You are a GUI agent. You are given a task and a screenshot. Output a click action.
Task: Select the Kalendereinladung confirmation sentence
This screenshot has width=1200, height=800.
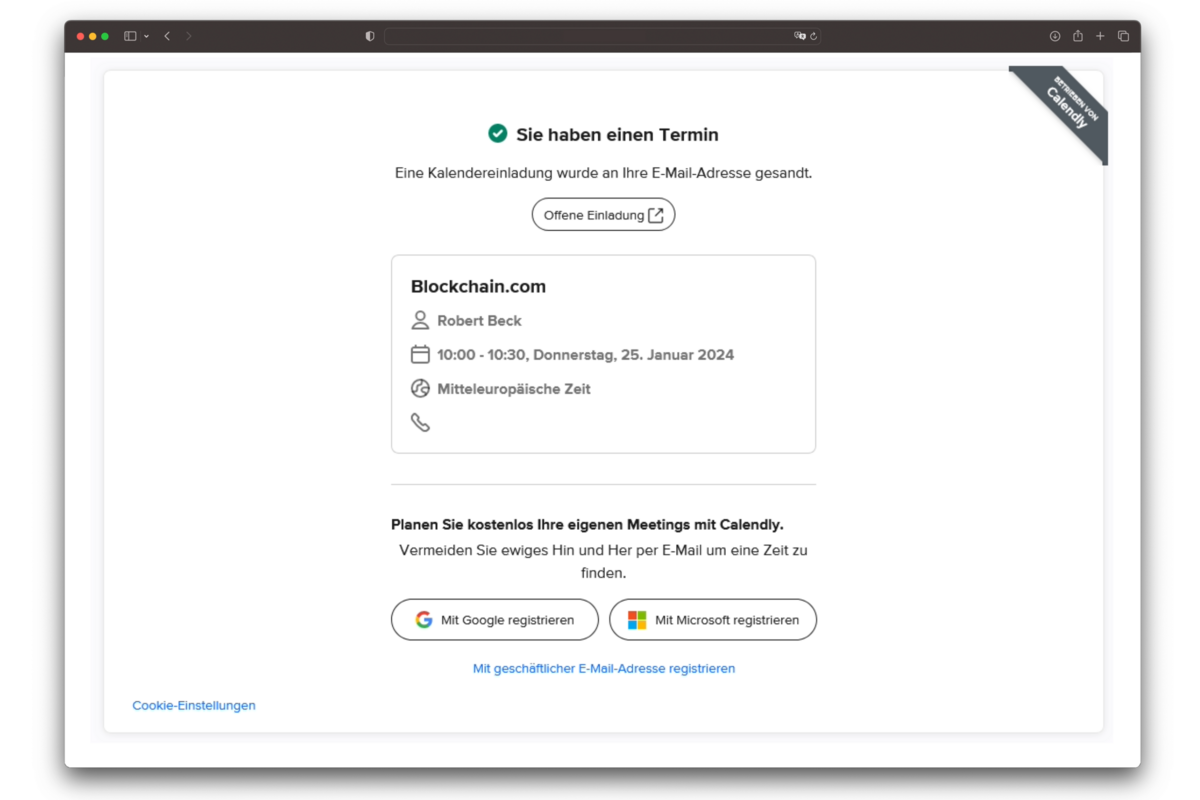point(603,173)
